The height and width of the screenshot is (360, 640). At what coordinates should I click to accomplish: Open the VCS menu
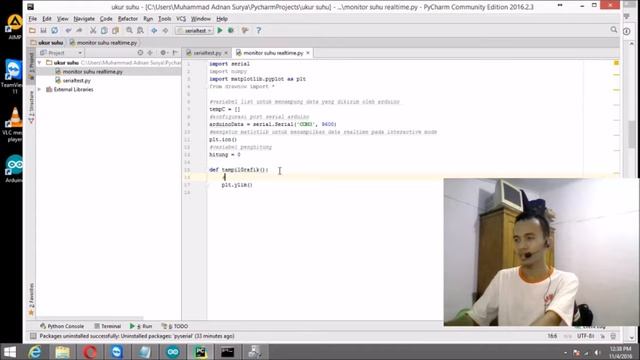coord(181,19)
